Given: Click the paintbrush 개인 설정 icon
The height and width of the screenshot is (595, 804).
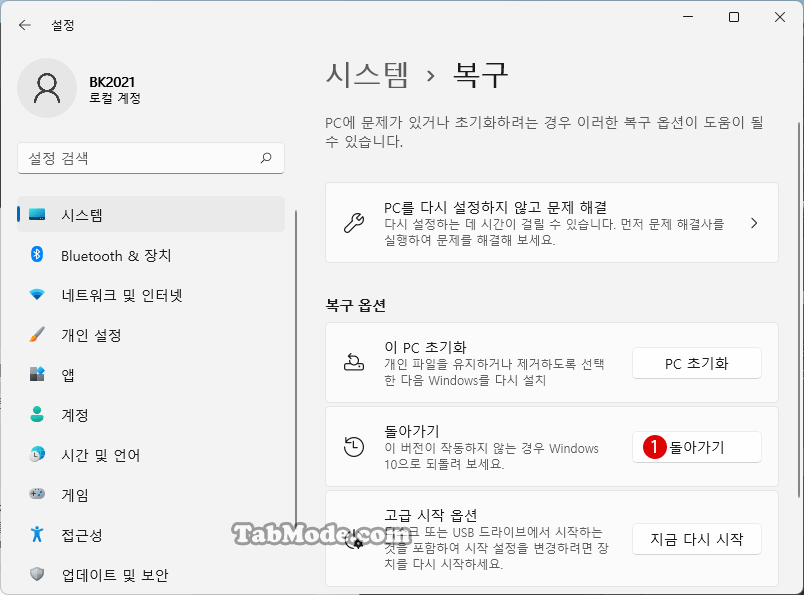Looking at the screenshot, I should click(37, 334).
